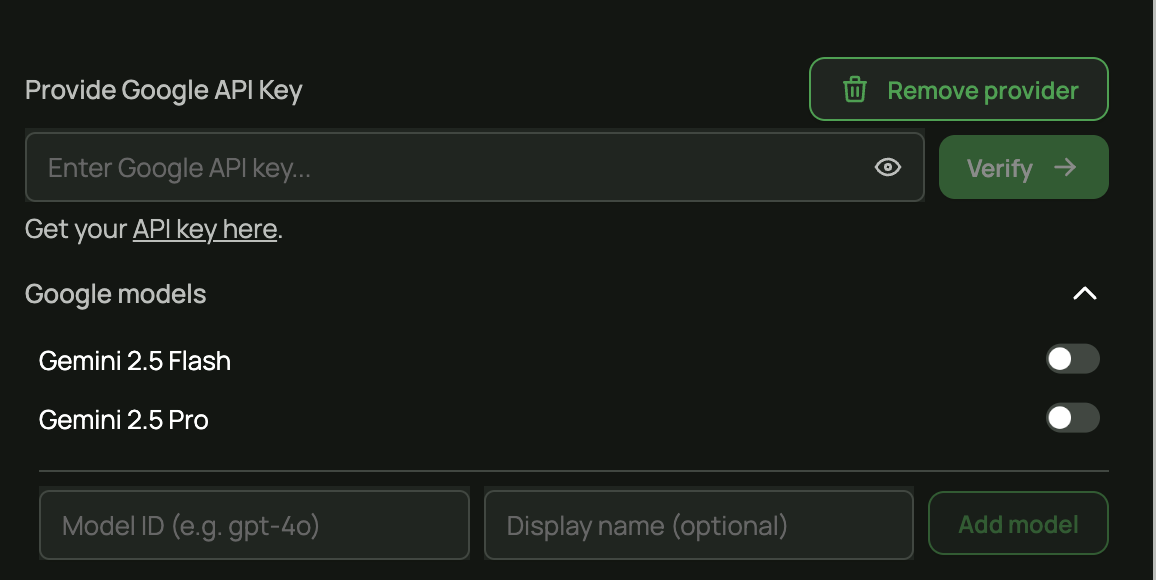Collapse Google models using the chevron

[x=1084, y=294]
